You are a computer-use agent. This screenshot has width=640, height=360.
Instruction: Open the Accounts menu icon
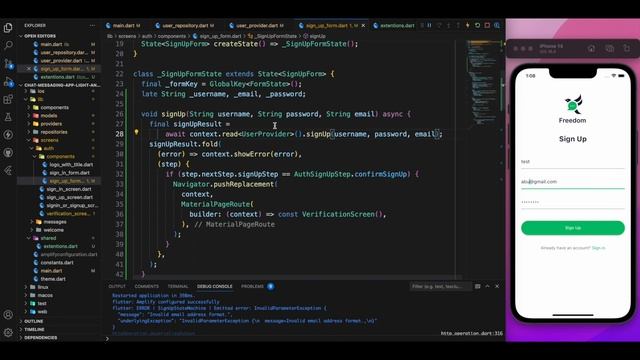(8, 315)
